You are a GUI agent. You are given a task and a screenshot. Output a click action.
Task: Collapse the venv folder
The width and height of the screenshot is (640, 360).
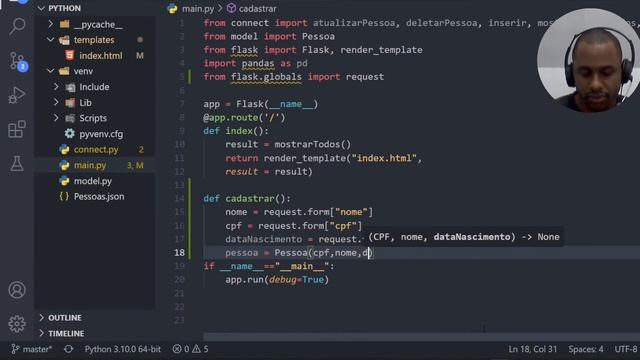tap(51, 71)
